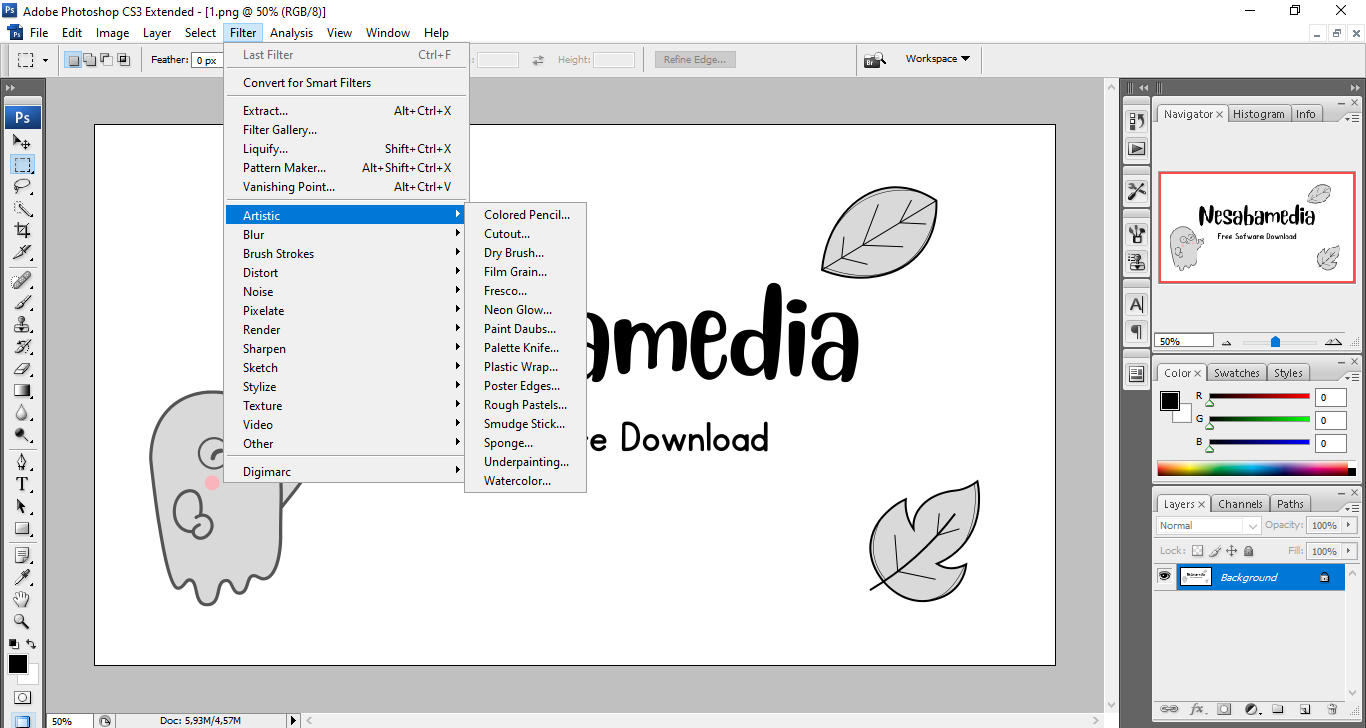Activate the Hand tool

point(22,599)
